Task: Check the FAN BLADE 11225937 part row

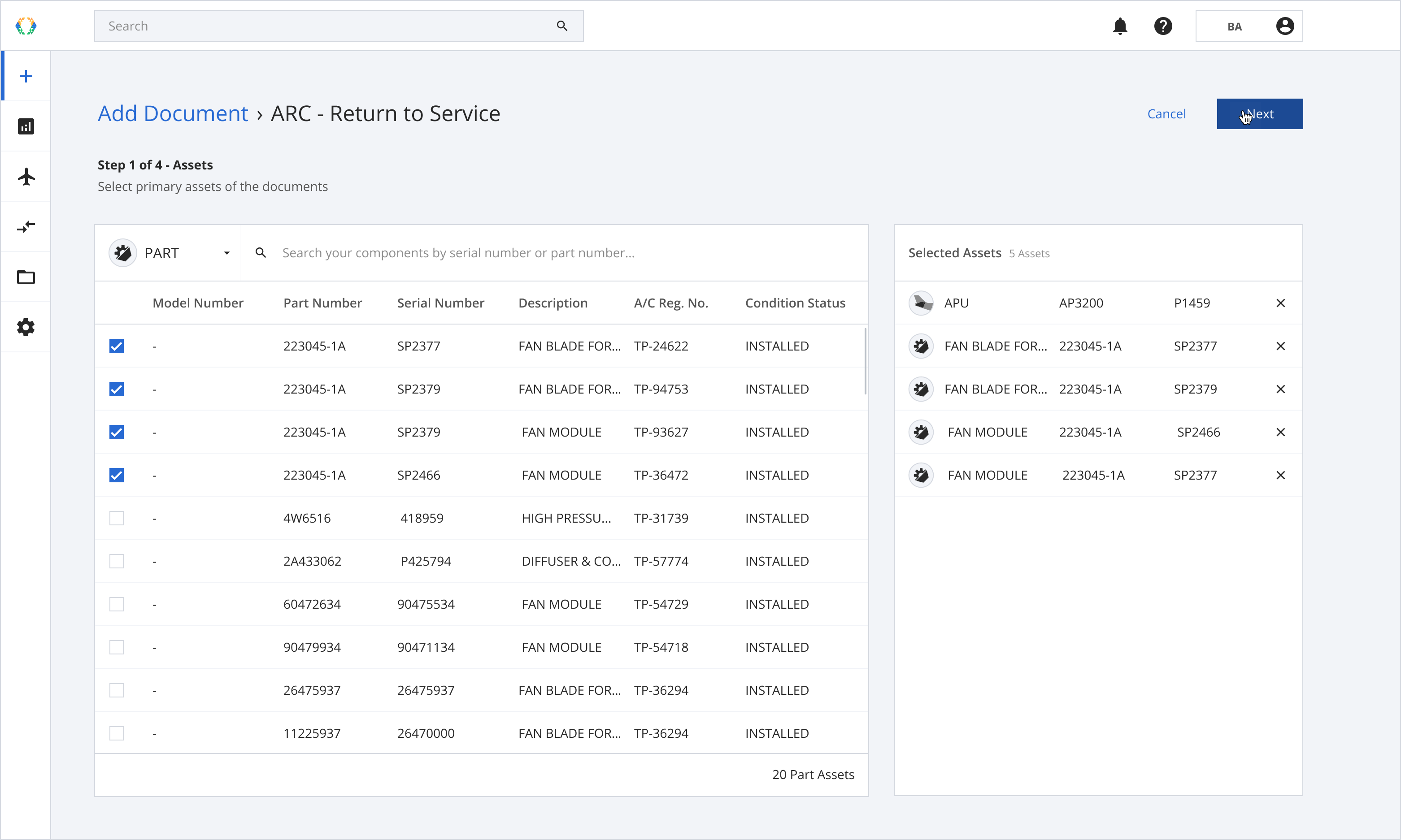Action: point(117,734)
